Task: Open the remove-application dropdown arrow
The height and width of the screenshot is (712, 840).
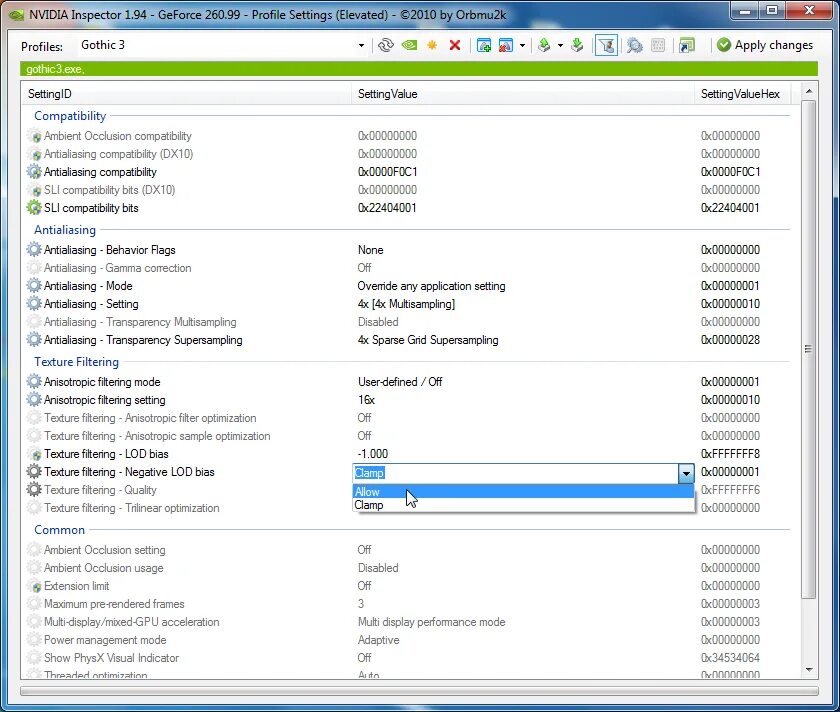Action: 522,46
